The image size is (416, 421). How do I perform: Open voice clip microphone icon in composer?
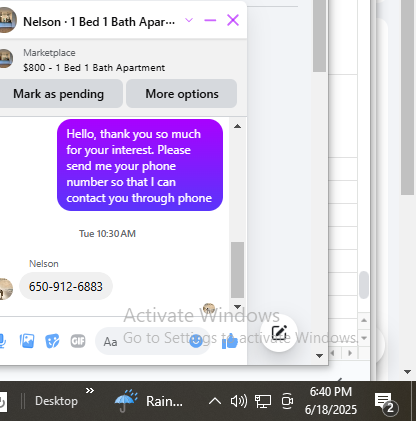[2, 341]
